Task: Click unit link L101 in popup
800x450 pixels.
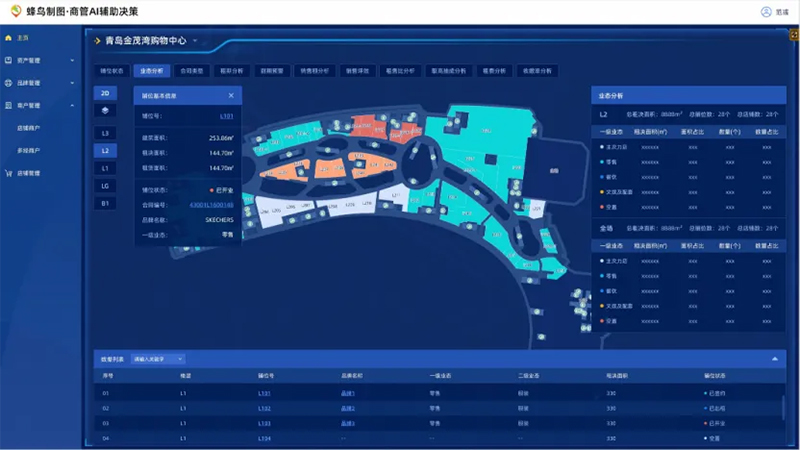Action: point(226,117)
